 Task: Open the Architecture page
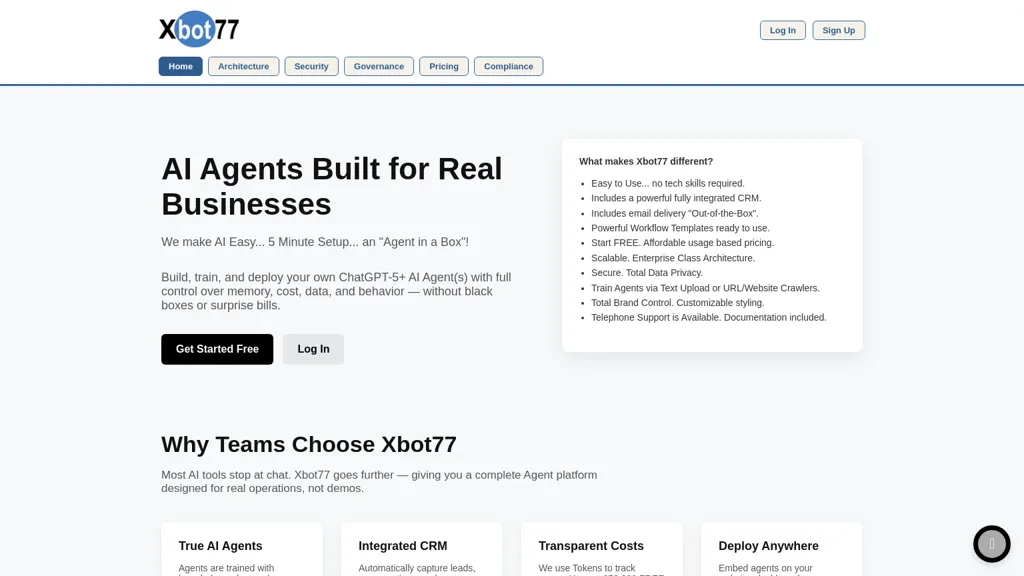click(244, 66)
